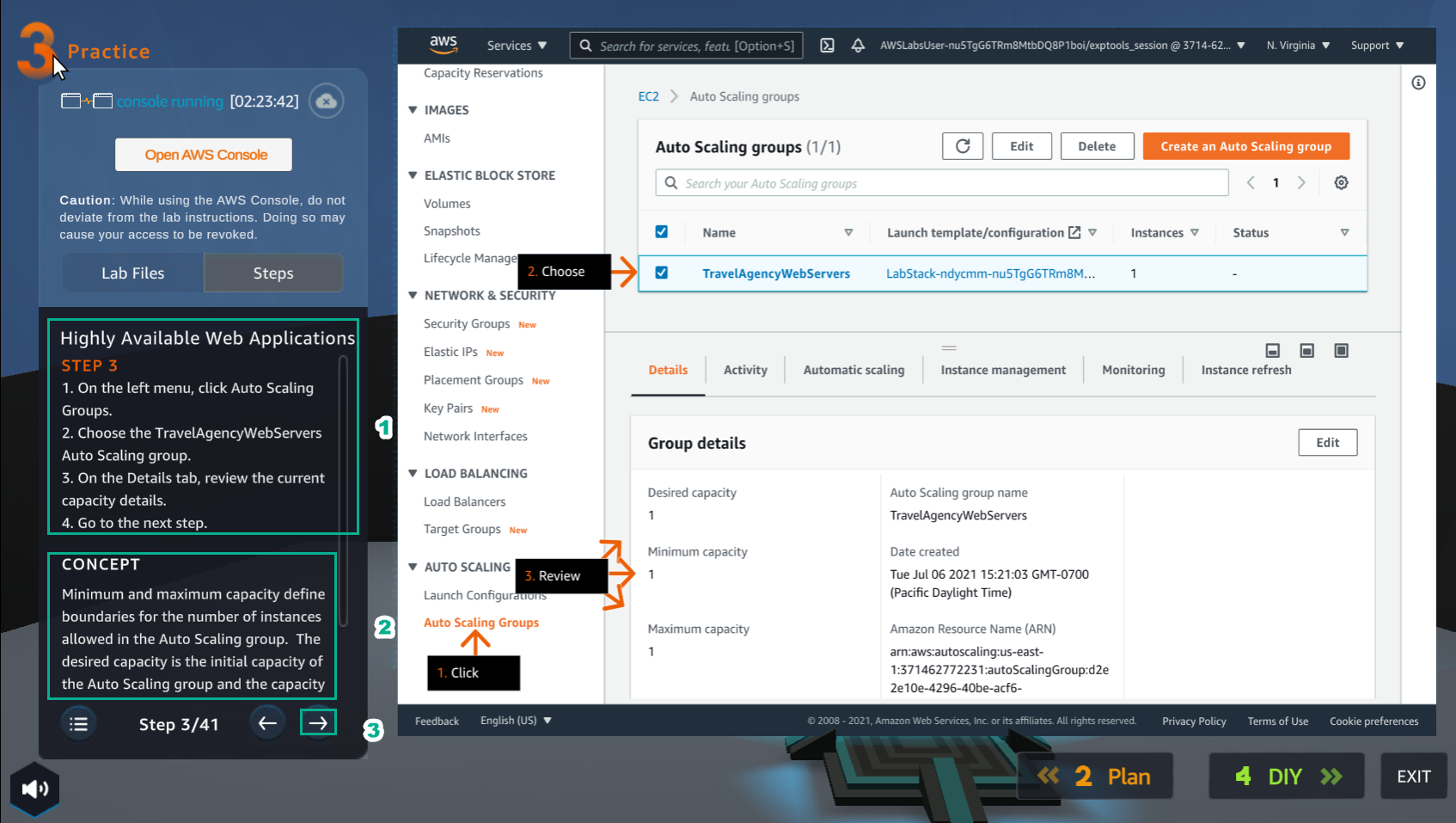Viewport: 1456px width, 823px height.
Task: Open the CloudShell terminal icon
Action: pyautogui.click(x=827, y=46)
